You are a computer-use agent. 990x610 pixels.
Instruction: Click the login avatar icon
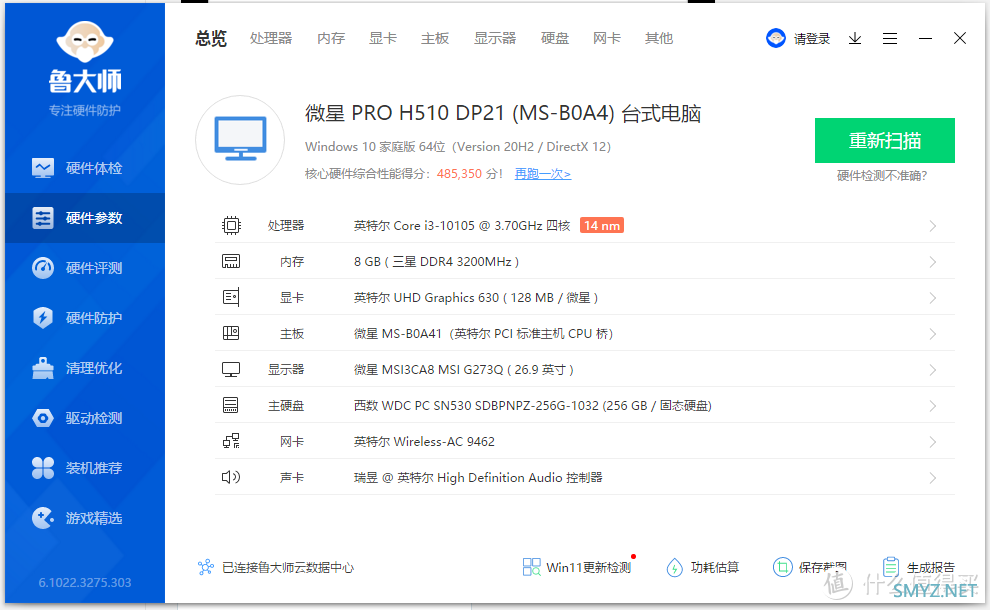click(776, 39)
